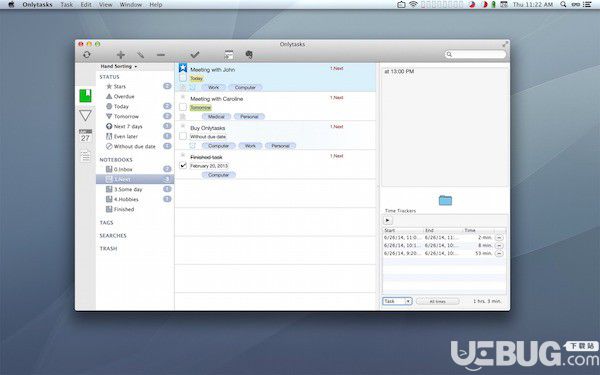
Task: Check the Buy Onlytasks task checkbox
Action: (183, 136)
